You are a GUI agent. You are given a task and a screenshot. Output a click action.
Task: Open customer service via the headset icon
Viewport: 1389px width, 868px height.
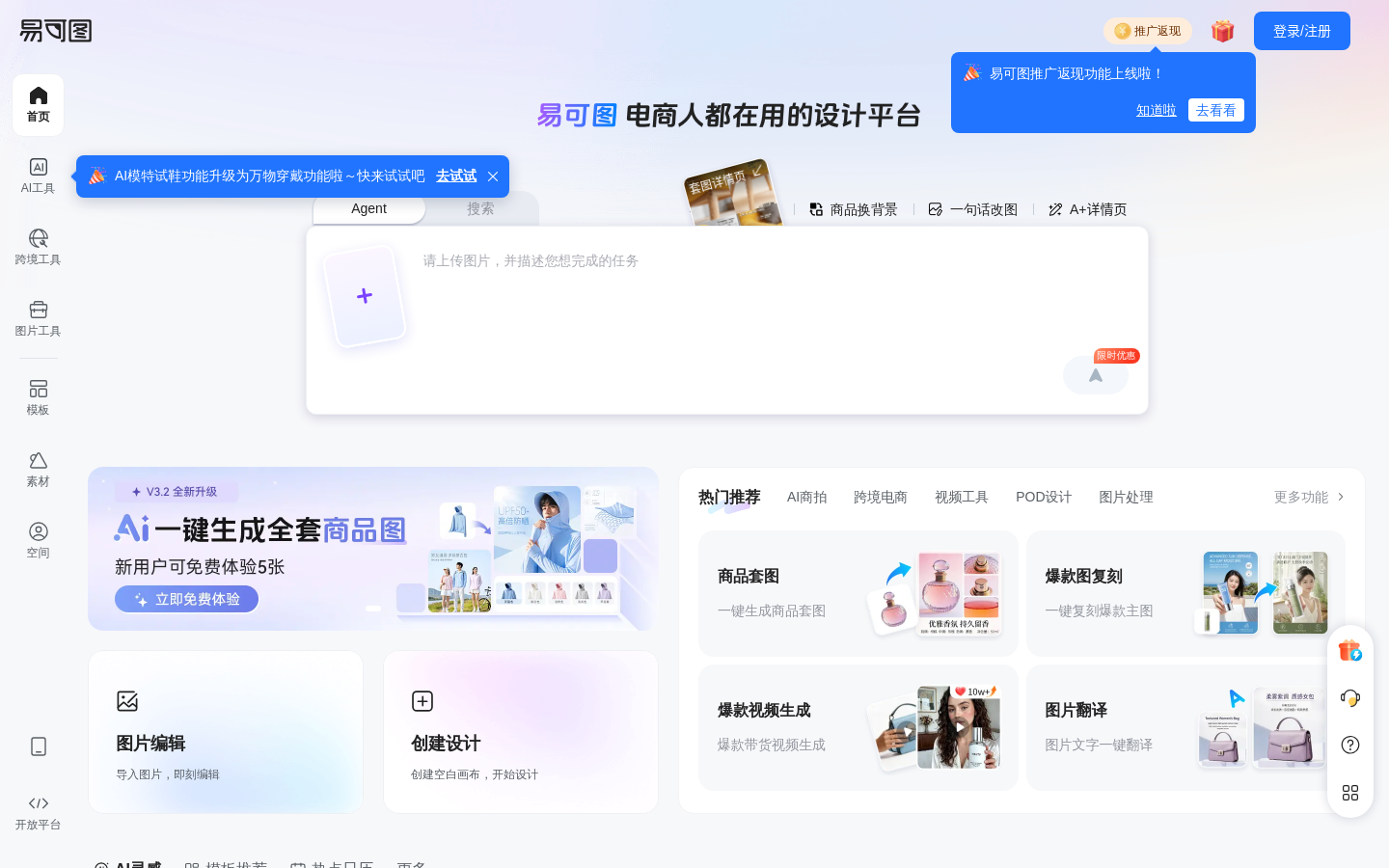[1350, 697]
